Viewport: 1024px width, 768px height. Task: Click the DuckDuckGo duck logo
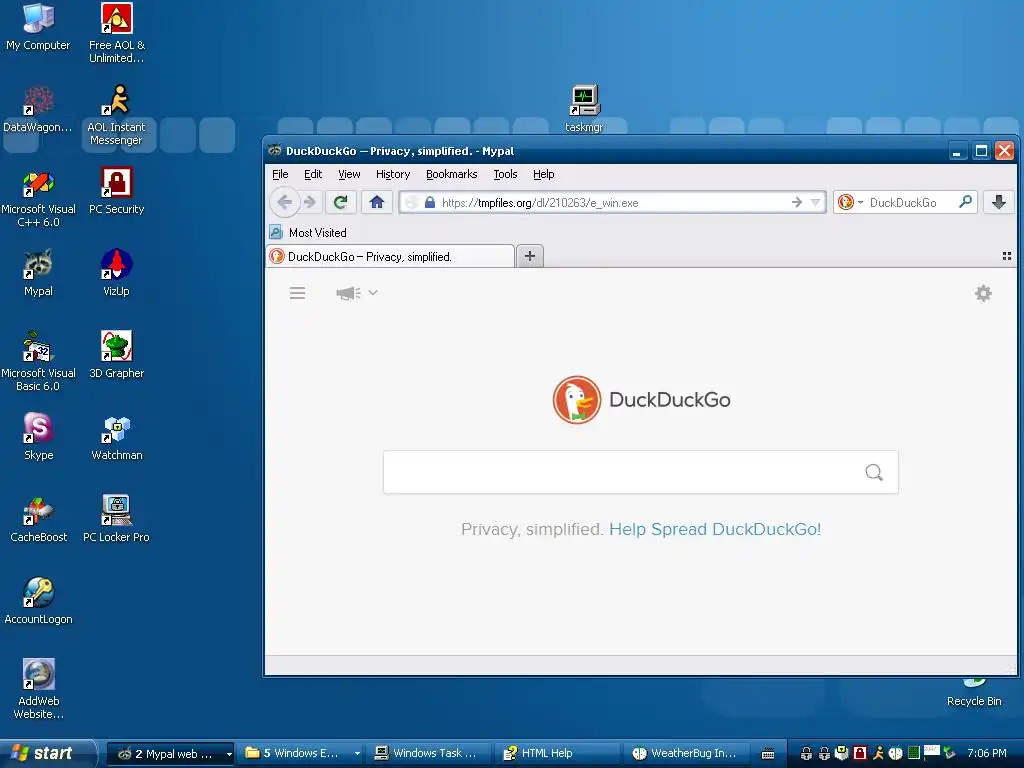(576, 400)
